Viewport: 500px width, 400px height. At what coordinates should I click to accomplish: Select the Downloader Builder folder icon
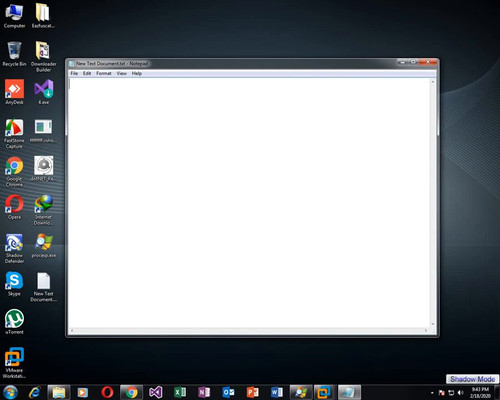tap(43, 57)
